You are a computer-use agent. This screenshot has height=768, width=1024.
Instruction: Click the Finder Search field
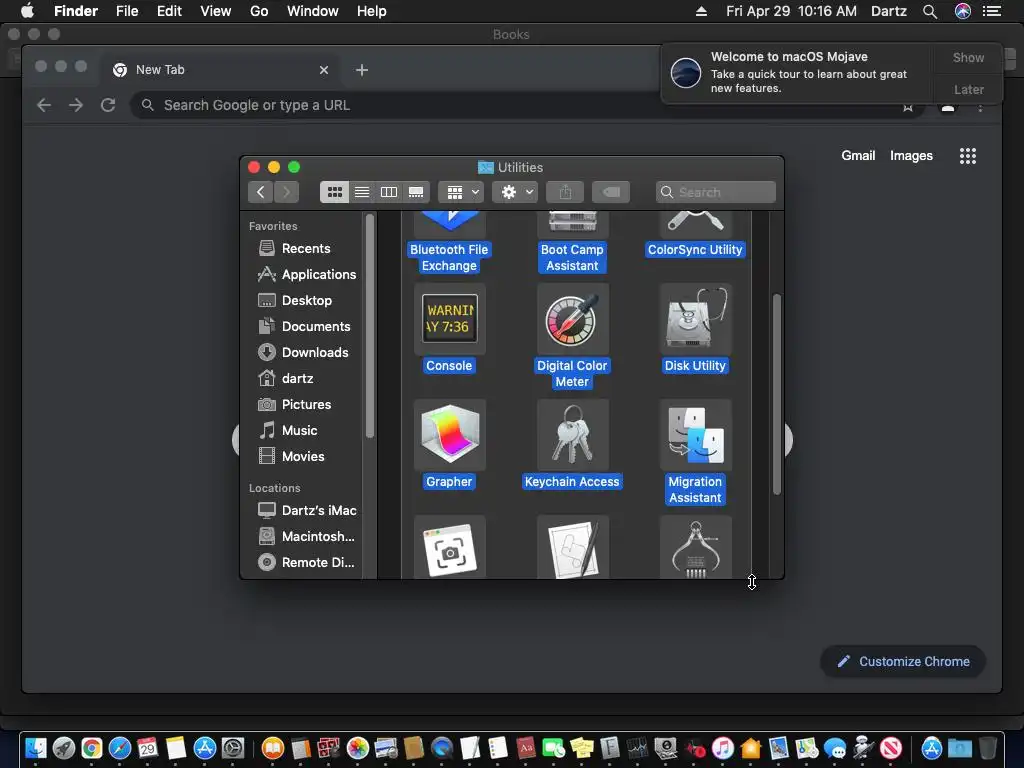tap(716, 192)
